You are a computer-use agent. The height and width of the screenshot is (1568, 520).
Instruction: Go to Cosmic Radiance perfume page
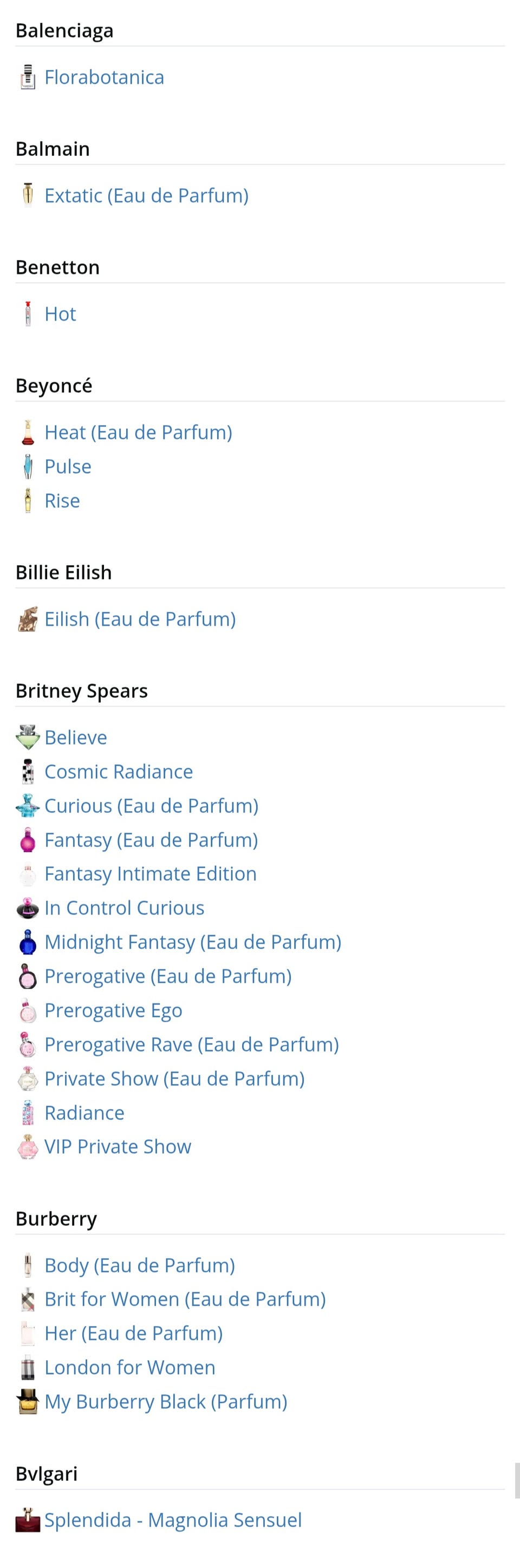coord(119,771)
